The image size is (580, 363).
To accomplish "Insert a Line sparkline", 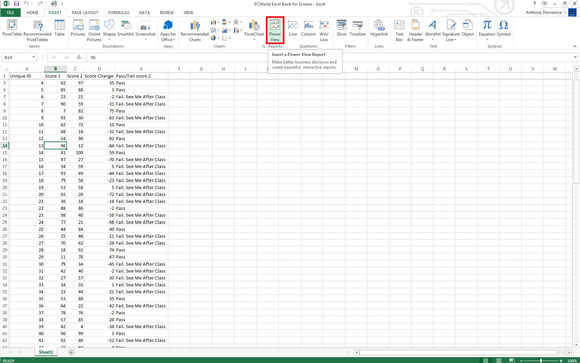I will click(x=293, y=28).
